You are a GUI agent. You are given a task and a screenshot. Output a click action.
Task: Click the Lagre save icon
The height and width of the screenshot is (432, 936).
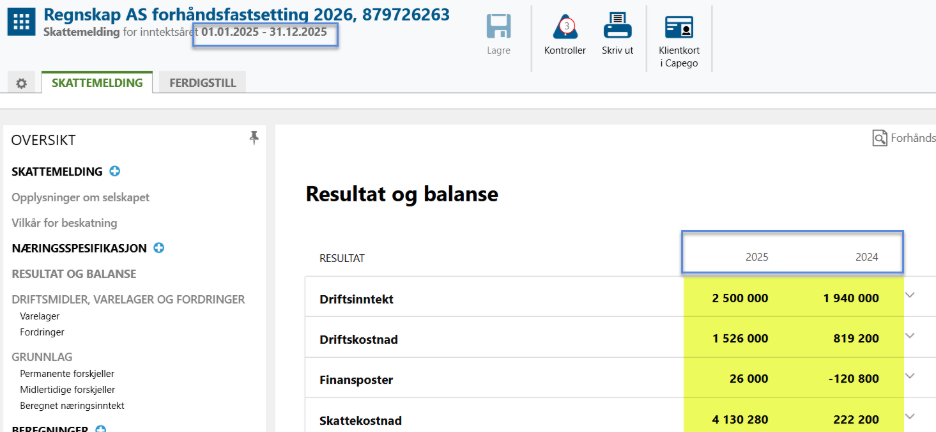pos(498,27)
